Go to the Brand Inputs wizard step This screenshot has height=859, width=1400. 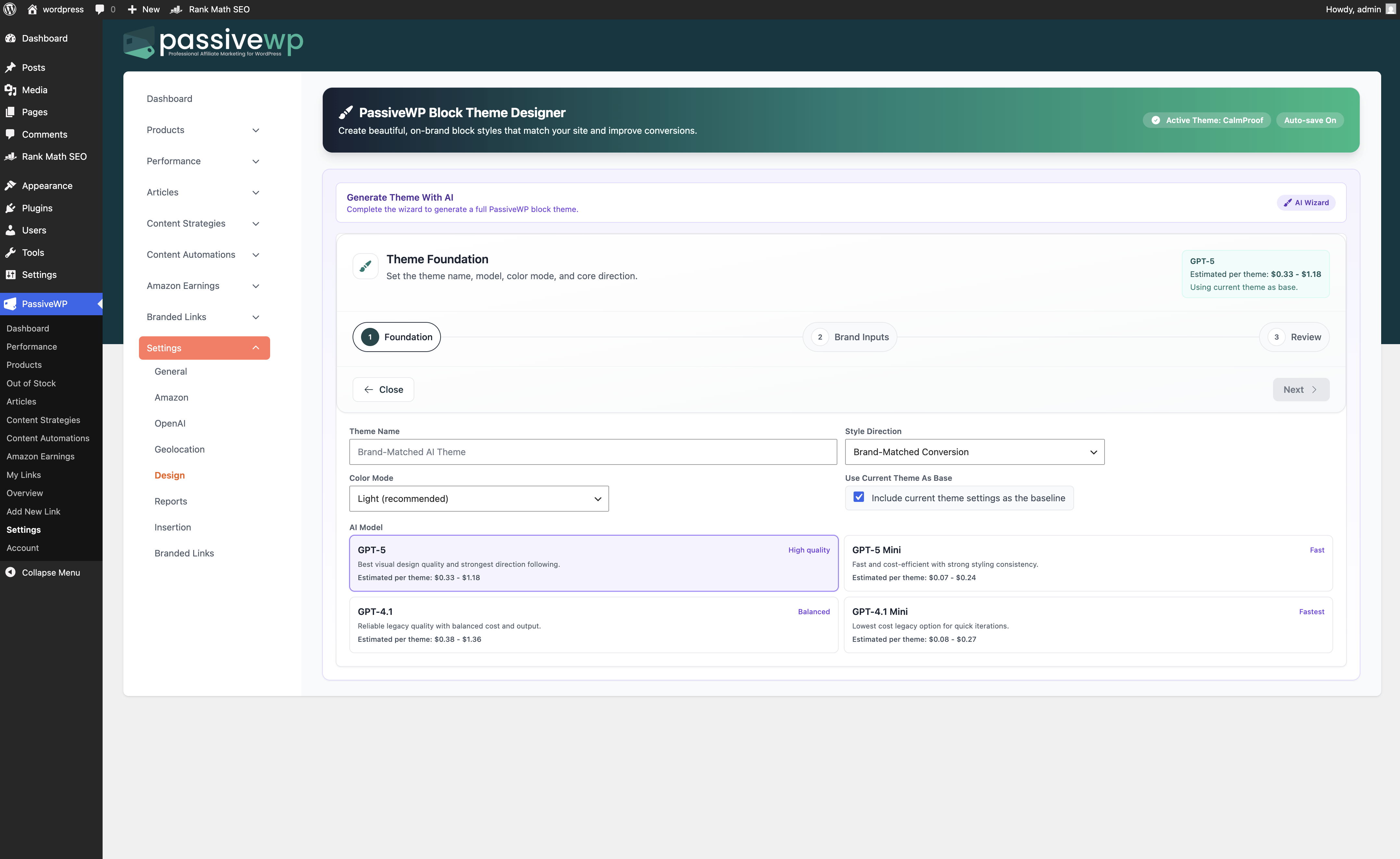click(849, 337)
